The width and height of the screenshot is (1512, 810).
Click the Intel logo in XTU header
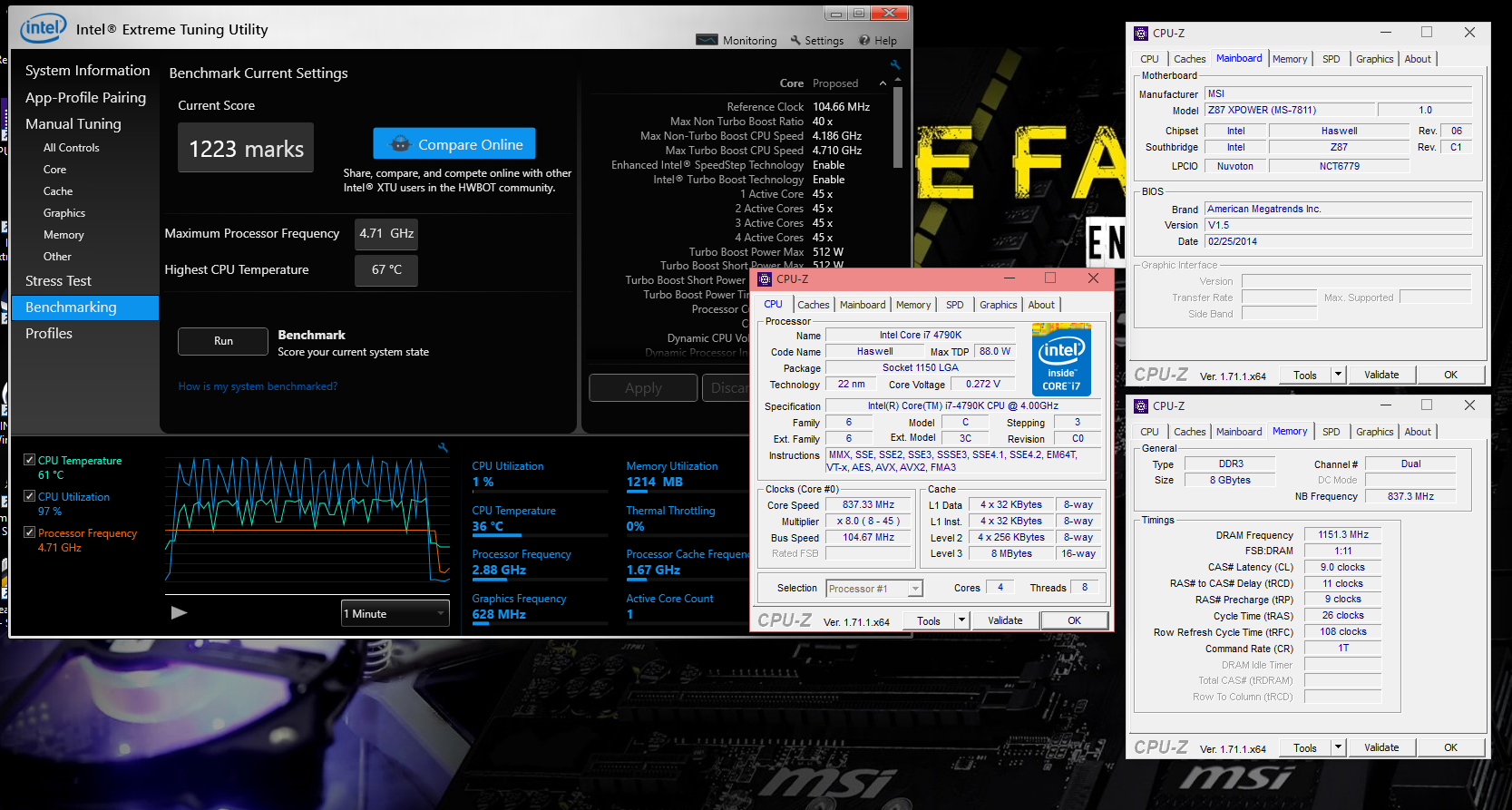pos(44,28)
